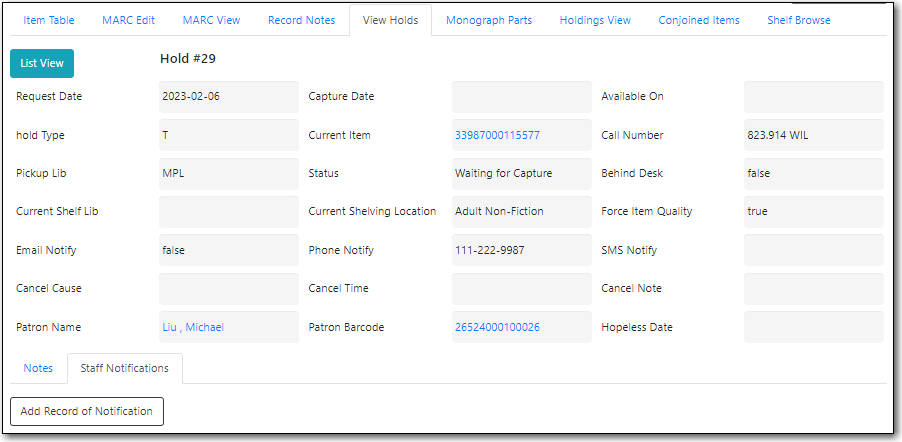Click the Patron Name label
902x442 pixels.
click(x=48, y=327)
